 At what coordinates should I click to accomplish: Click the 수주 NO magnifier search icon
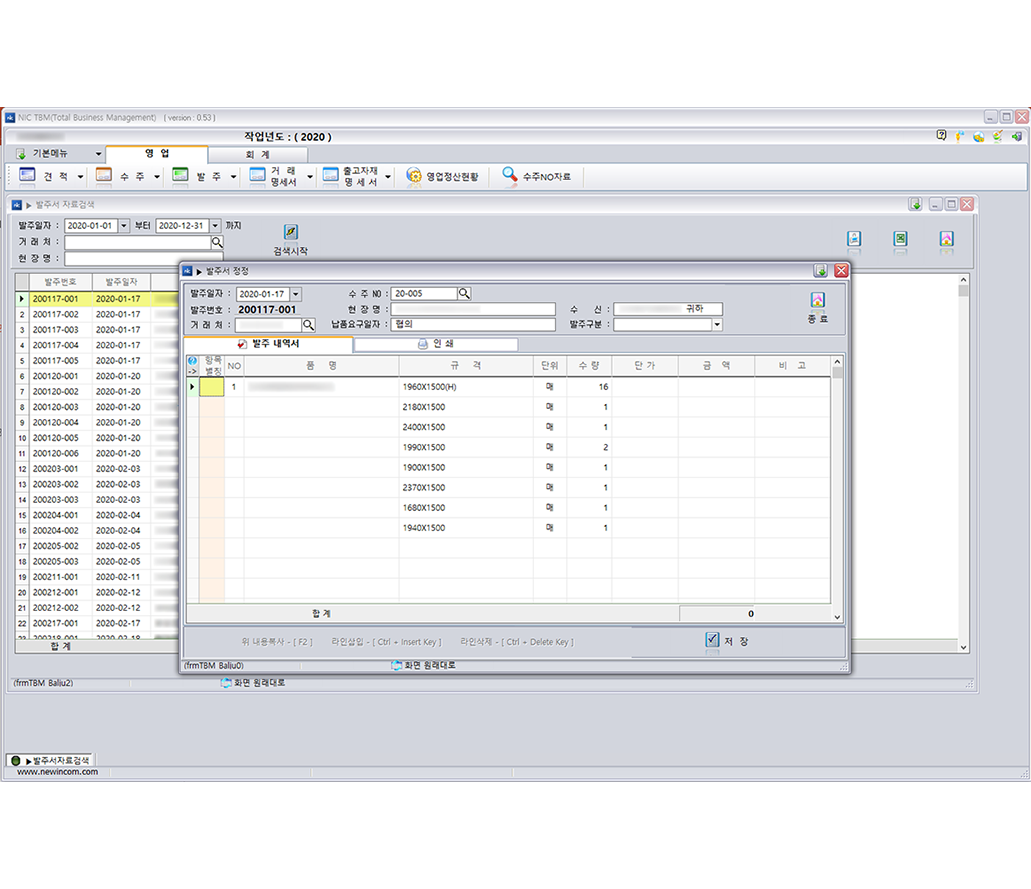point(464,294)
